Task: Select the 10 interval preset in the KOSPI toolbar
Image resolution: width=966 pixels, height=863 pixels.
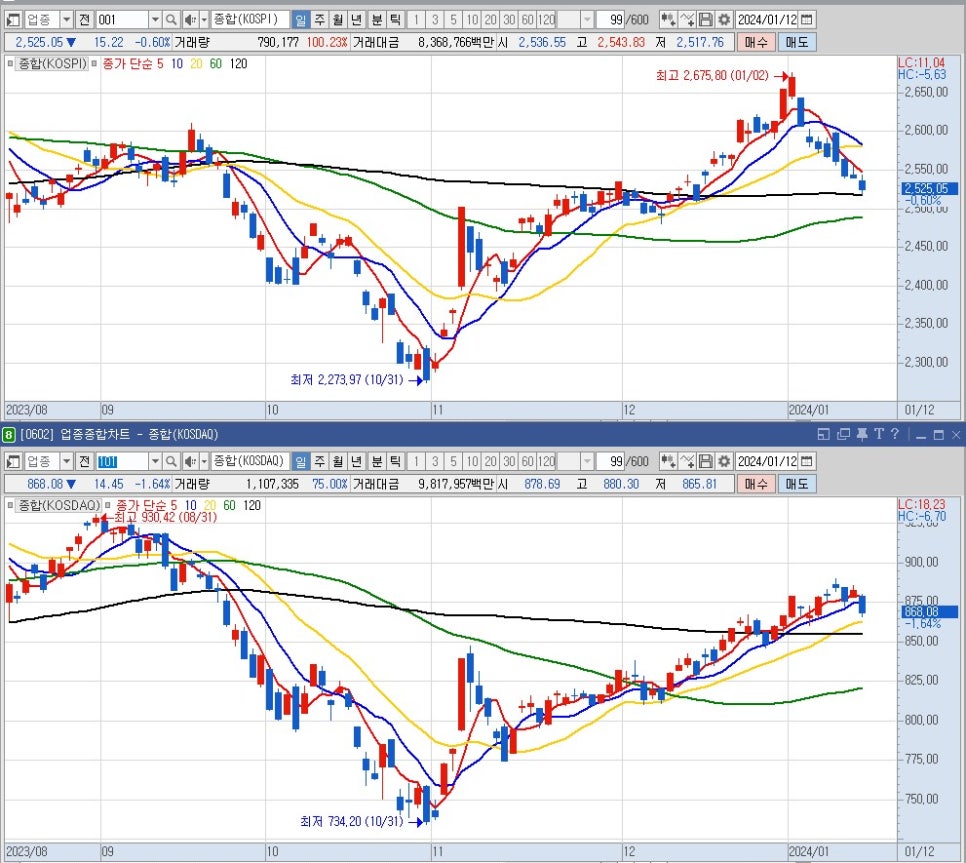Action: [472, 20]
